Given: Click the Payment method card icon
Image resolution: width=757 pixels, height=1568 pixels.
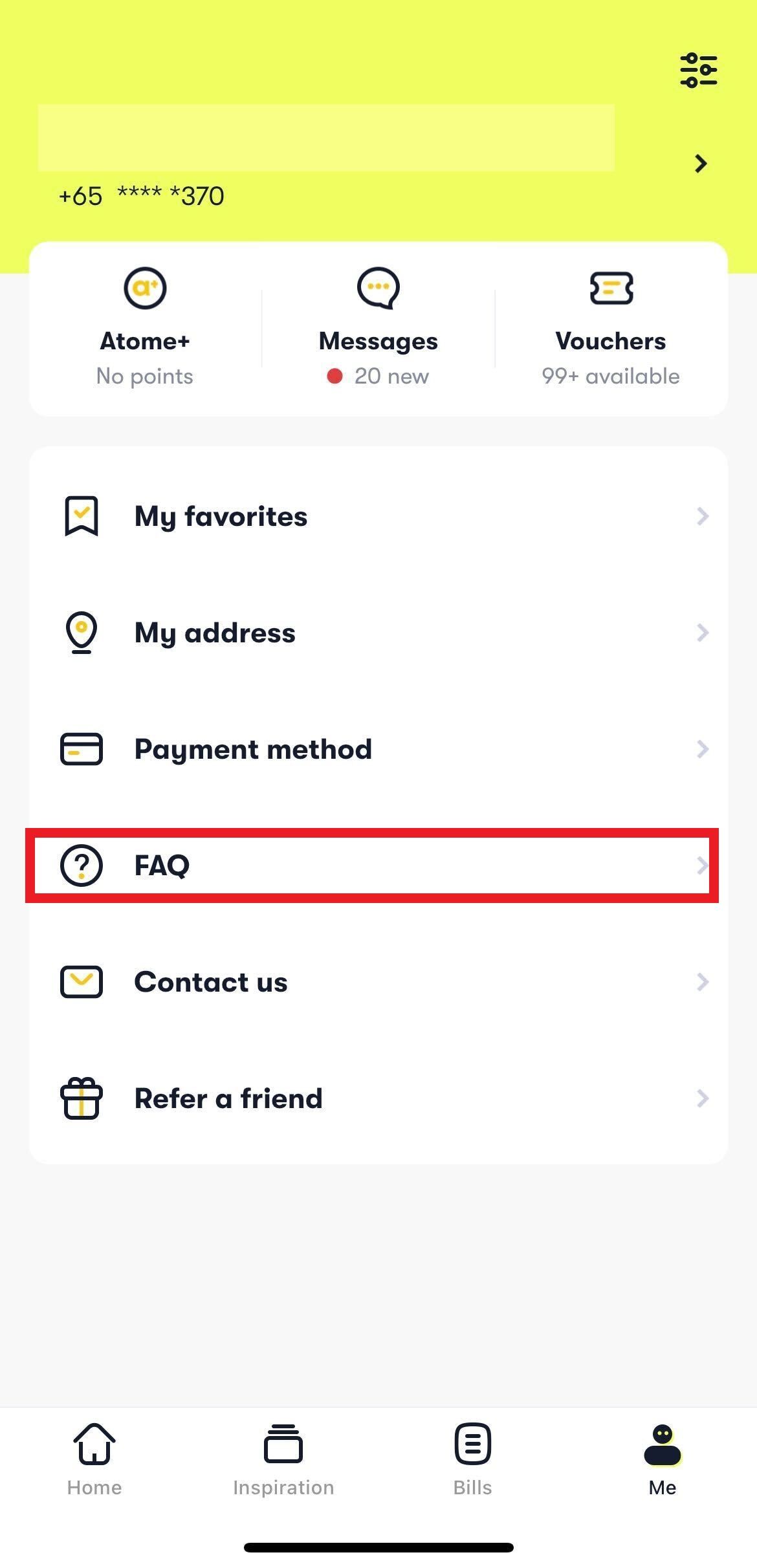Looking at the screenshot, I should tap(82, 749).
